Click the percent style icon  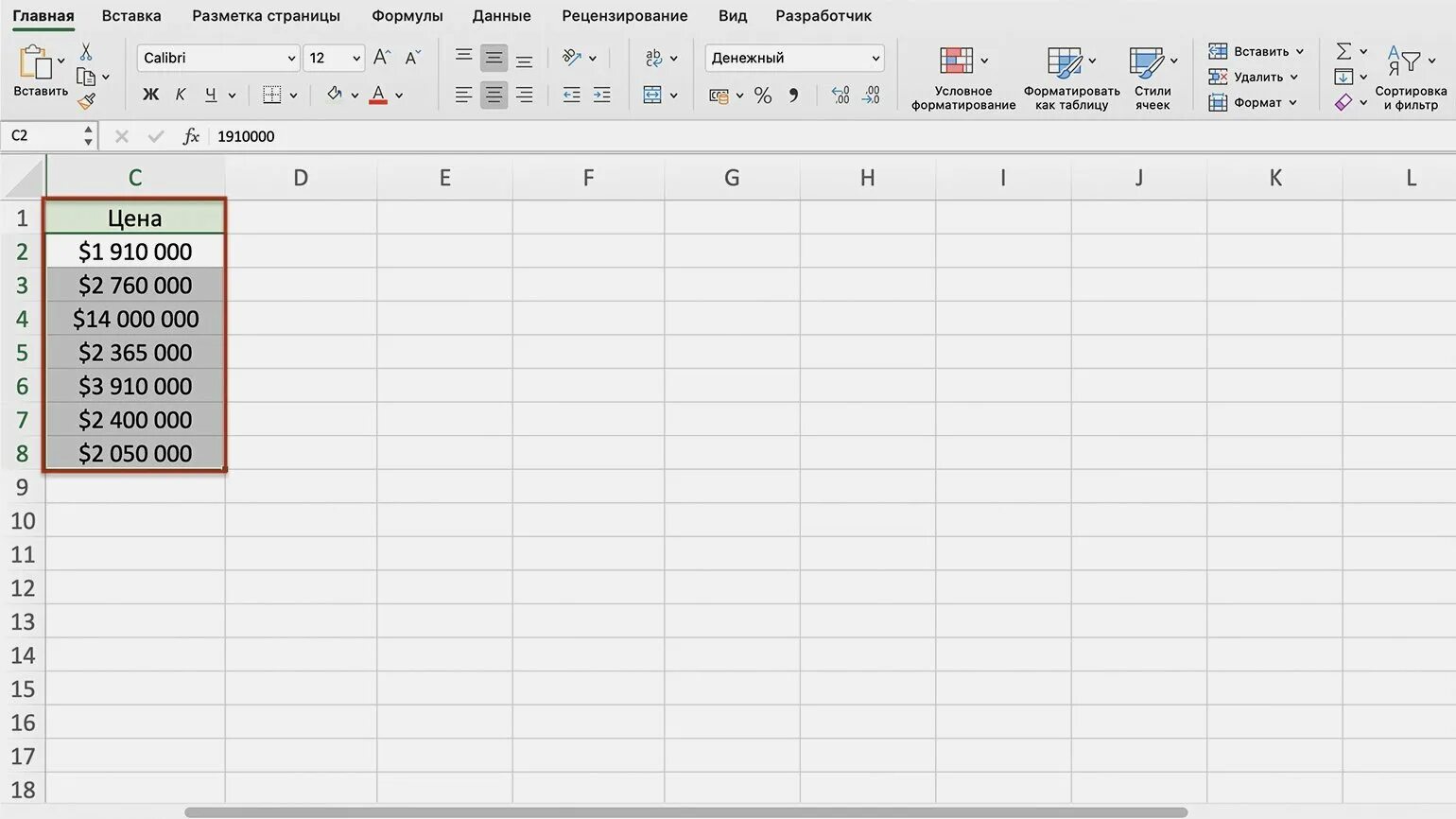click(763, 96)
